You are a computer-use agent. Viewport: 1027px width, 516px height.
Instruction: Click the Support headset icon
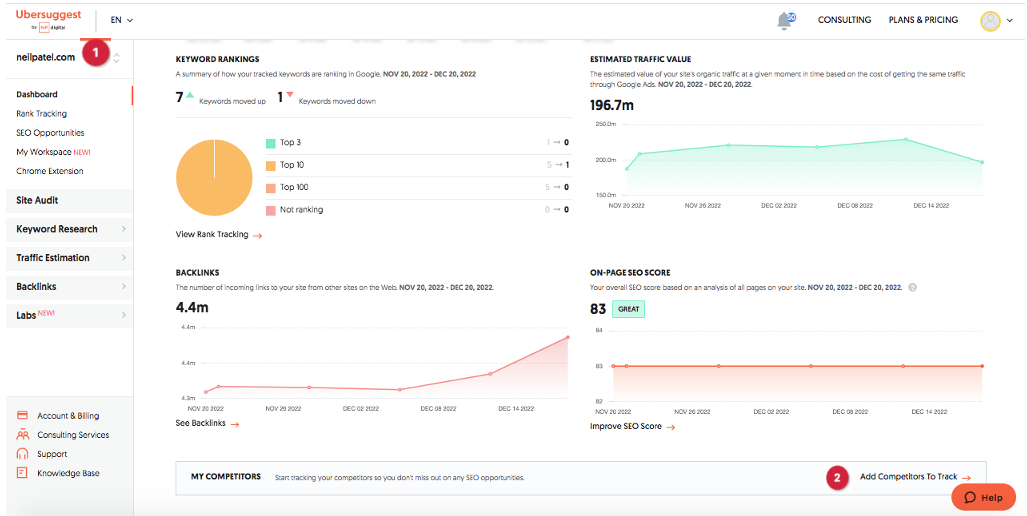22,454
